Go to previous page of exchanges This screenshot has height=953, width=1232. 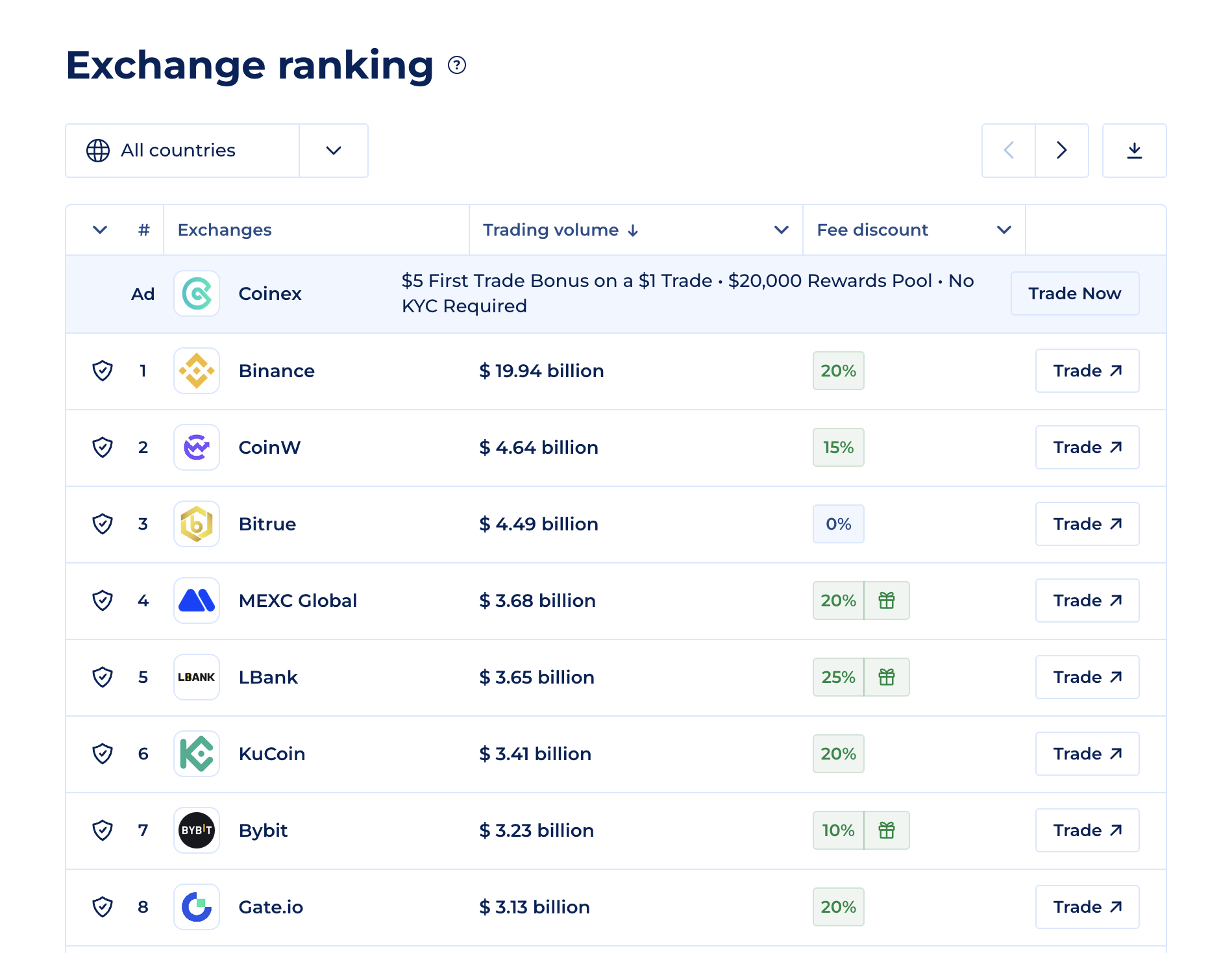[1009, 151]
